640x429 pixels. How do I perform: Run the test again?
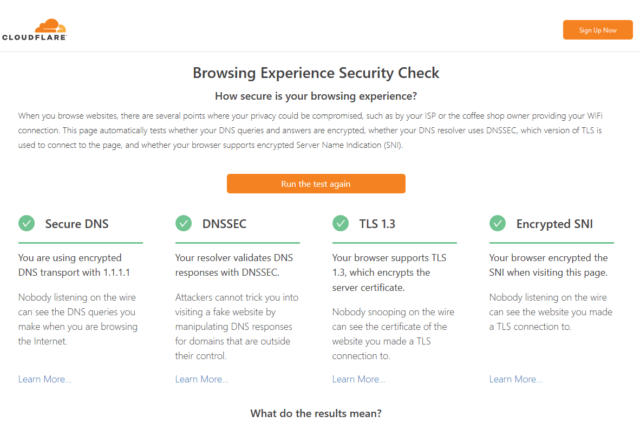tap(315, 184)
